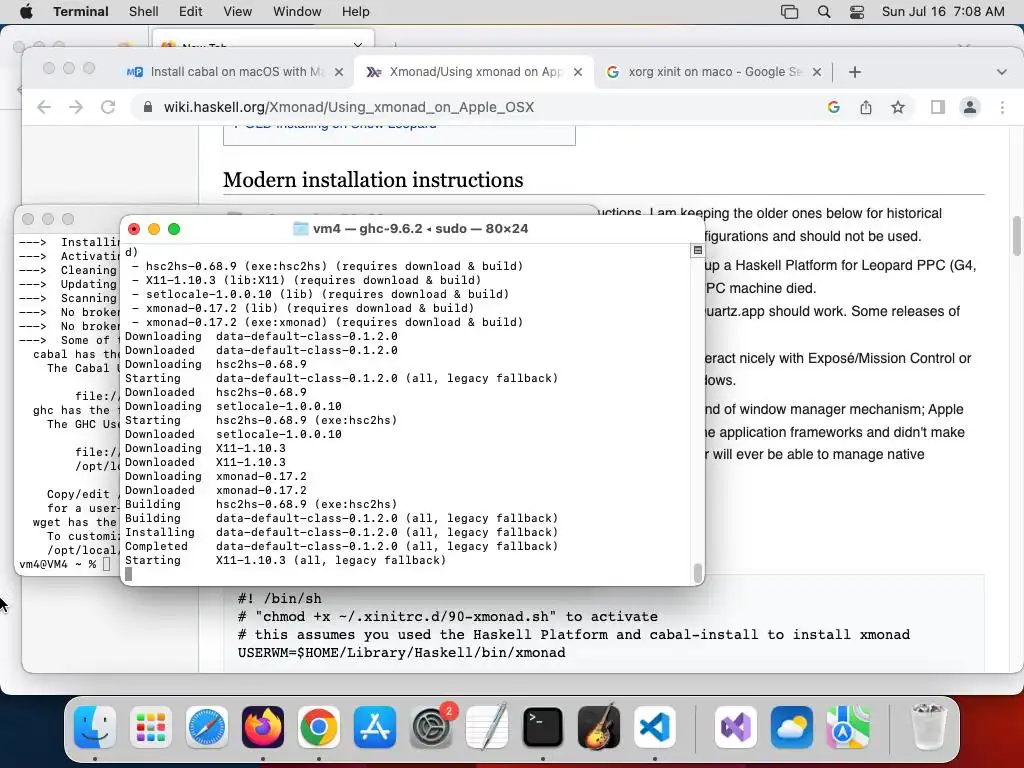Open Finder from the Dock
This screenshot has height=768, width=1024.
click(95, 727)
